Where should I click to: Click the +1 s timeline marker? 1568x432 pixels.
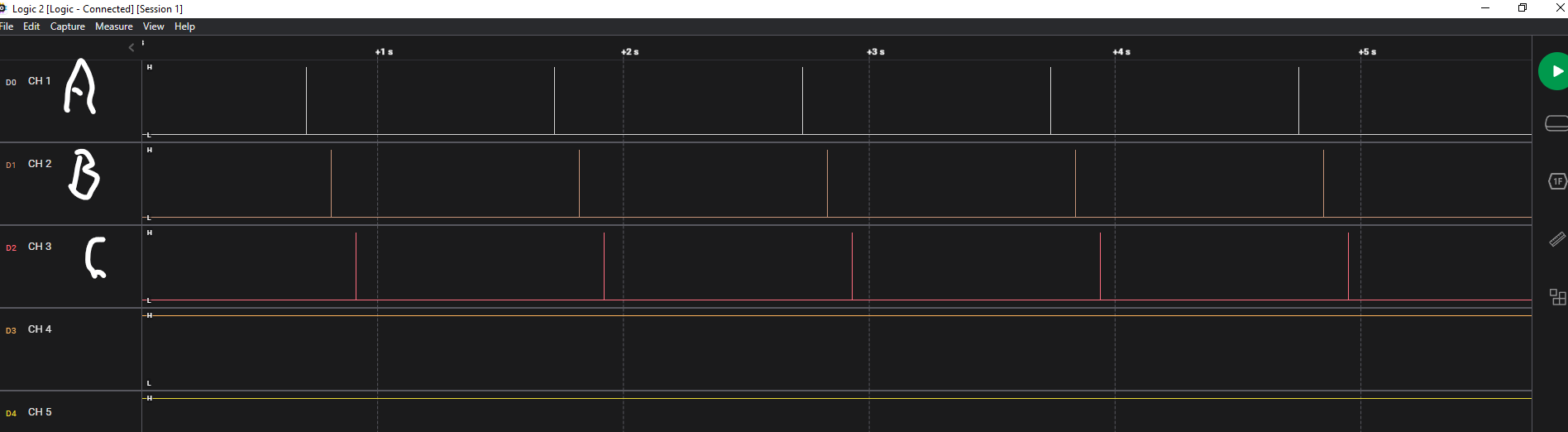[384, 51]
